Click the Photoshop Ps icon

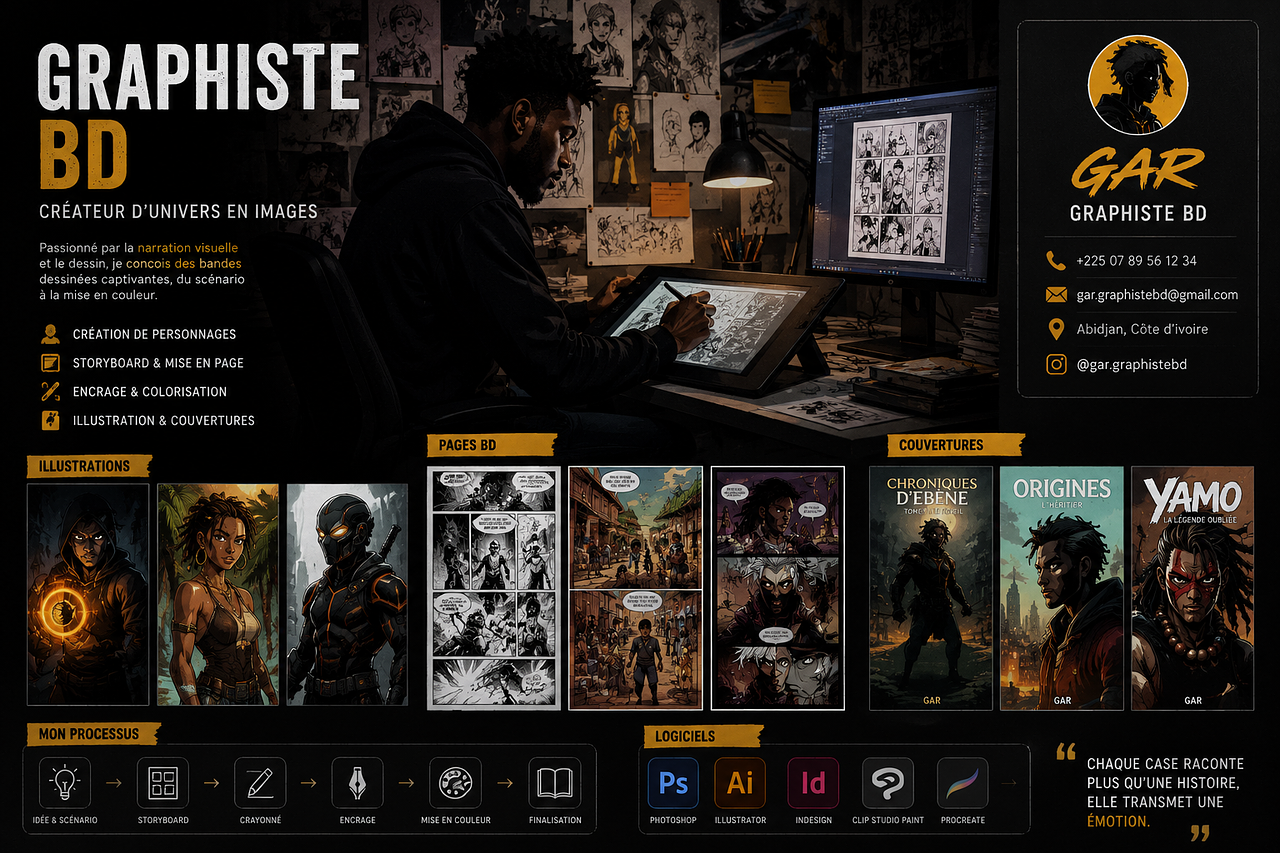[x=673, y=783]
